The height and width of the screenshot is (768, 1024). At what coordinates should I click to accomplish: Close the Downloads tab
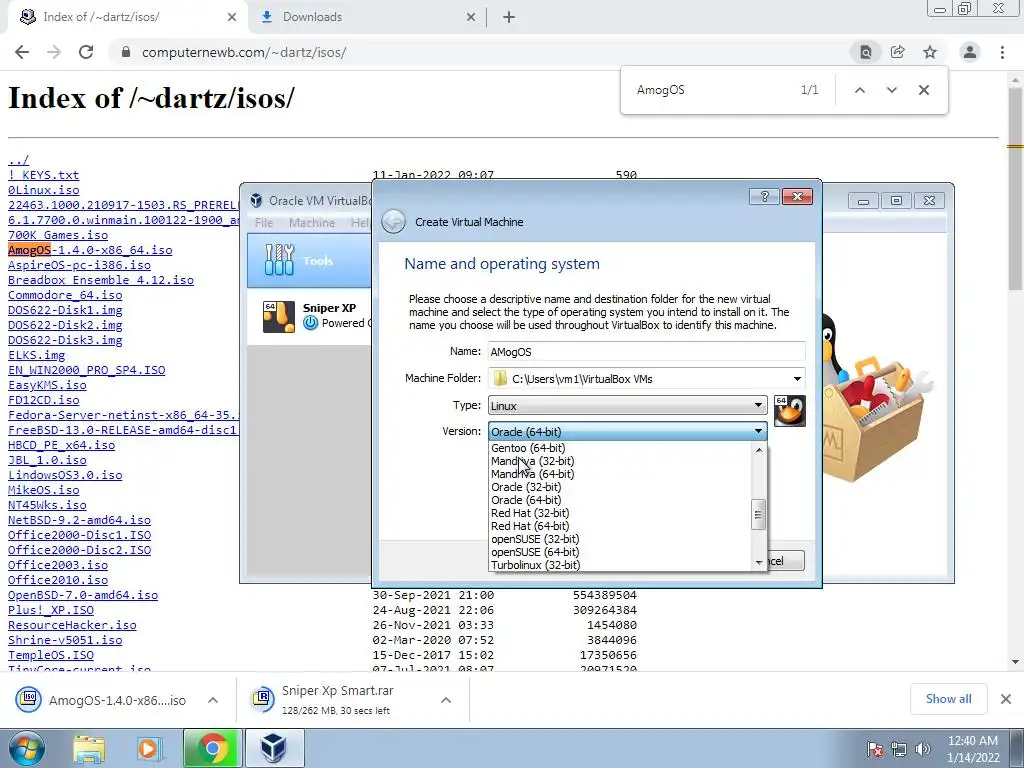click(x=471, y=18)
